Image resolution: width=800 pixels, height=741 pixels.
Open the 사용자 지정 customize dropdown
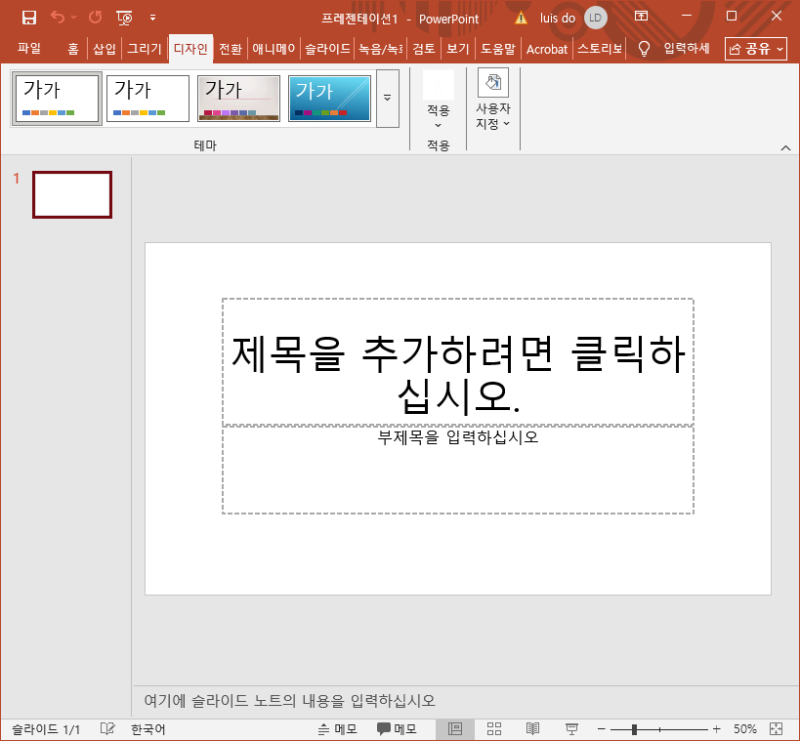[493, 100]
